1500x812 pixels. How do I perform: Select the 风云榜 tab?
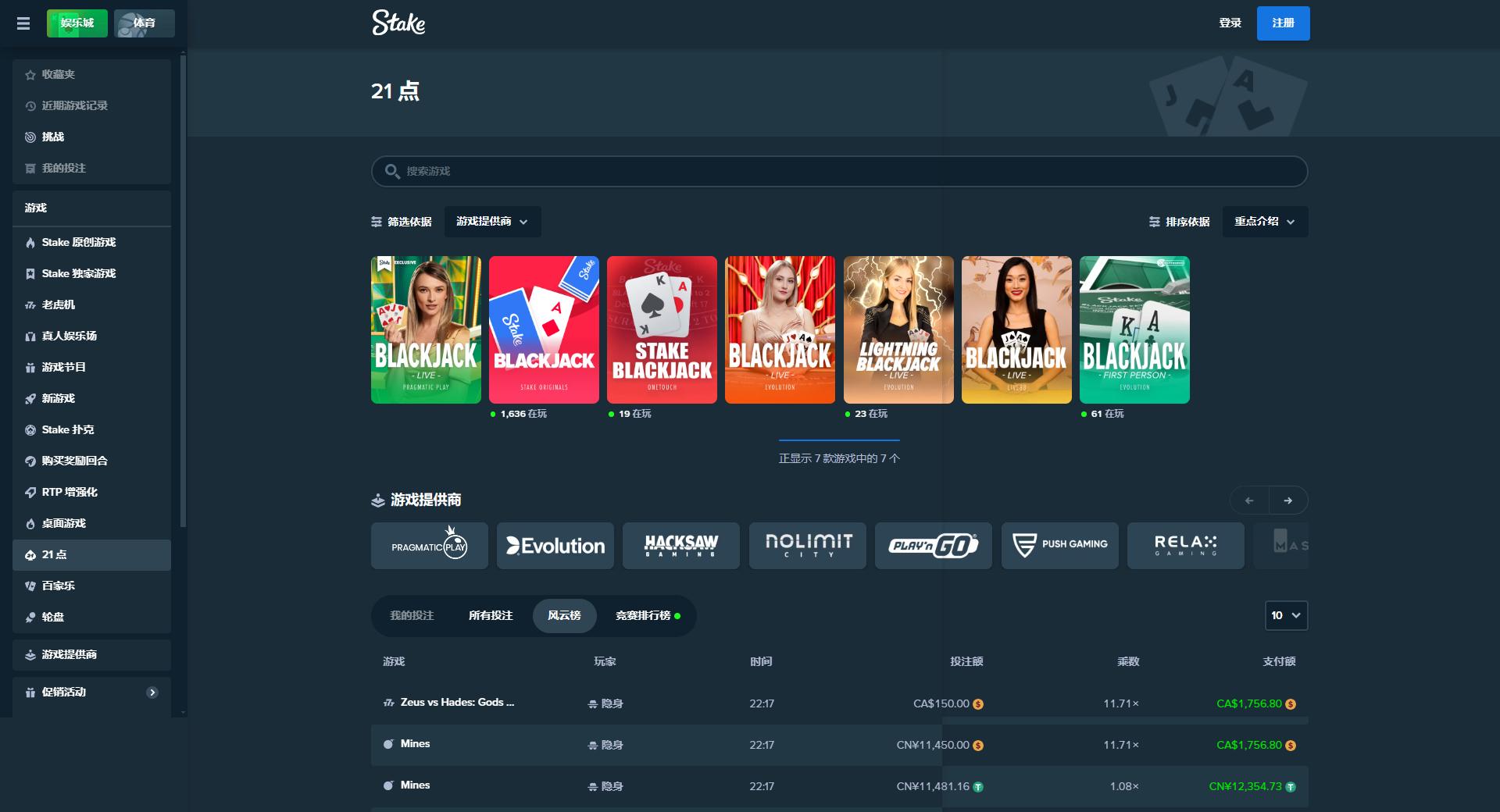[564, 616]
